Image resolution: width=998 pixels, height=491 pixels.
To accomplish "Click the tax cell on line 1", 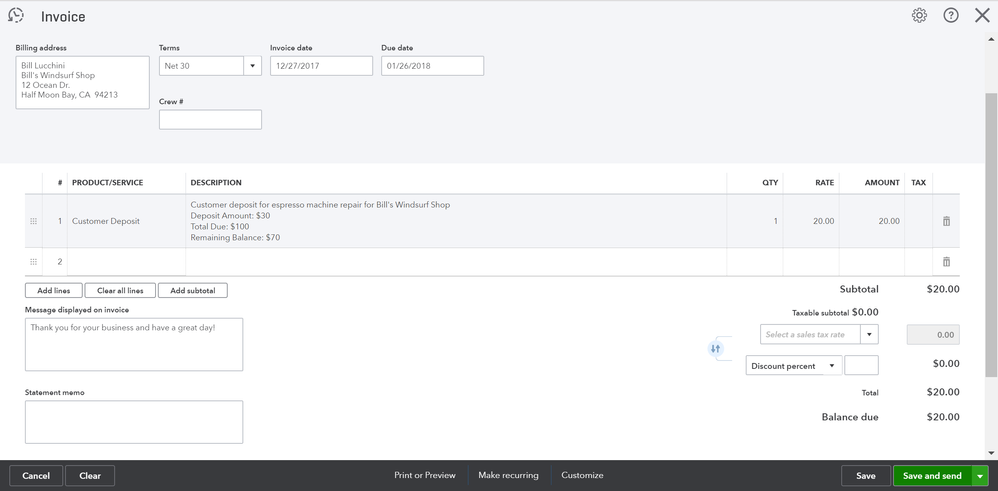I will [918, 221].
